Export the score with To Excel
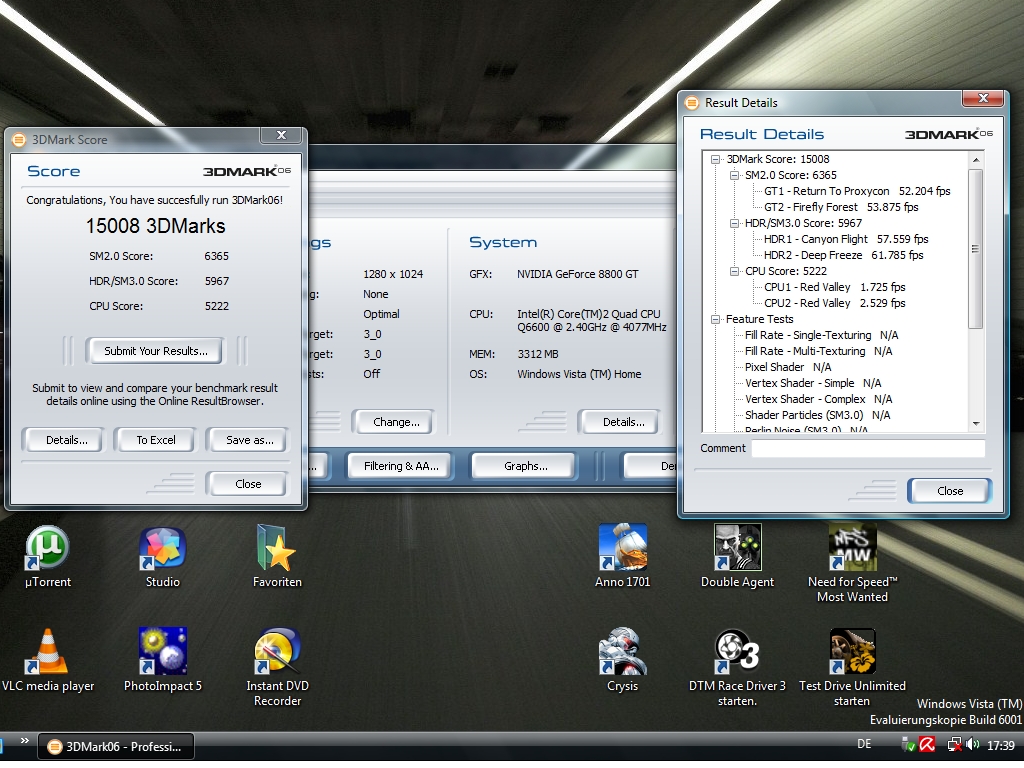 coord(155,440)
